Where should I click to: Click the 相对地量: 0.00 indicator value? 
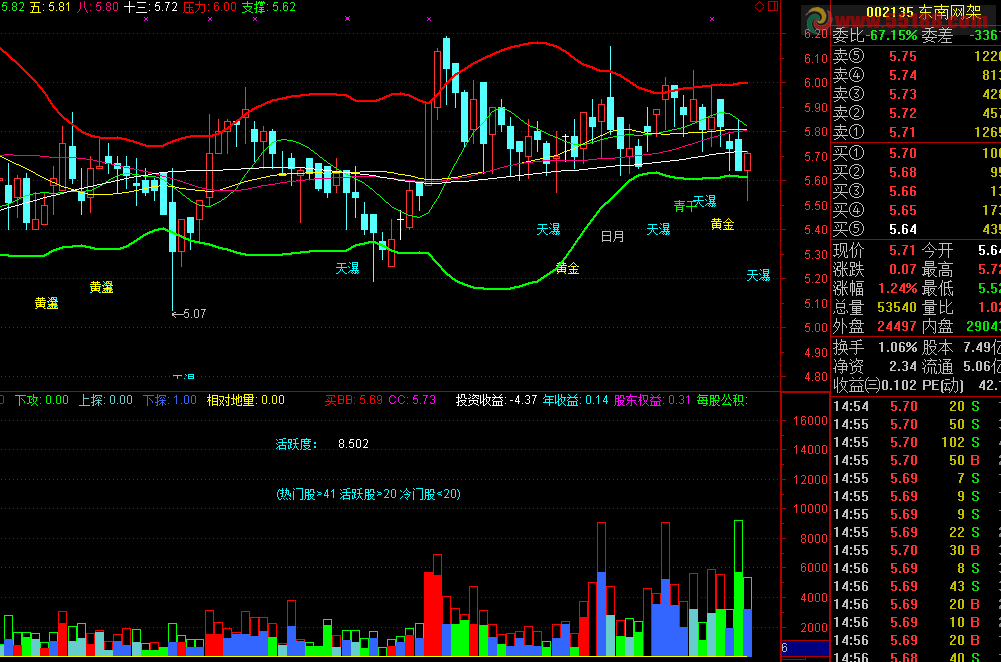coord(246,400)
